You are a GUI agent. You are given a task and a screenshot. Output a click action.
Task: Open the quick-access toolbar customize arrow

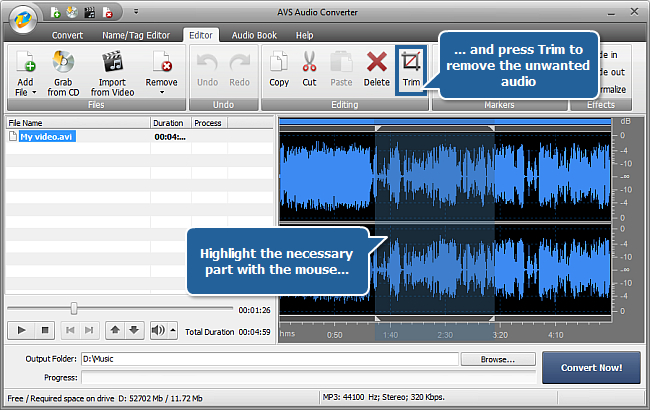click(136, 12)
